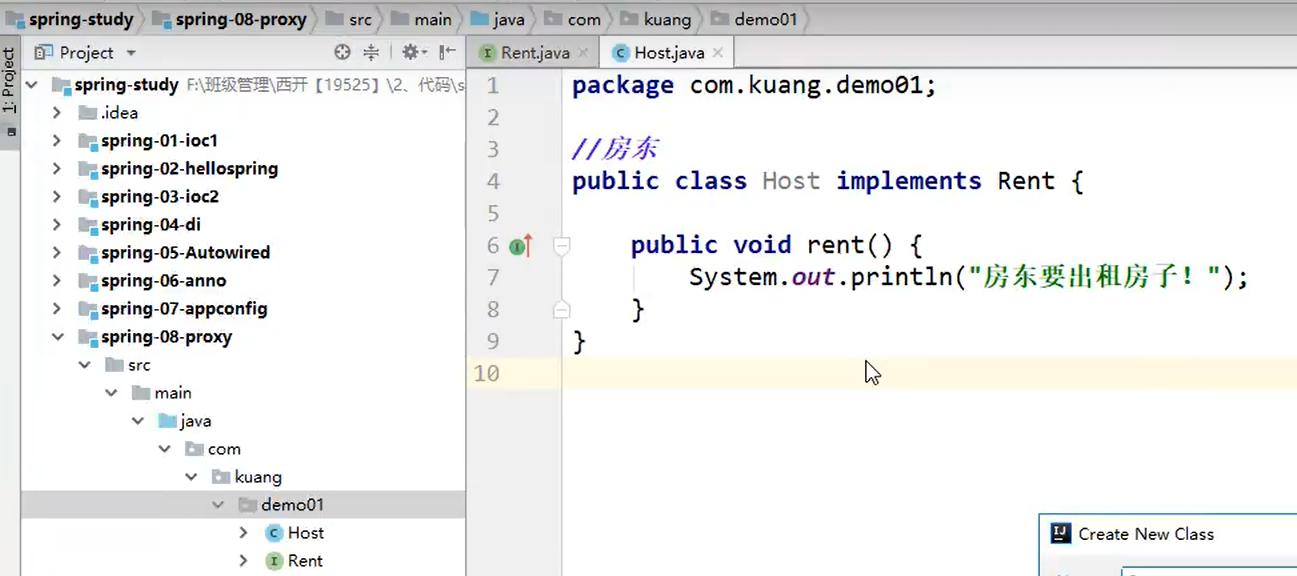
Task: Click the java breadcrumb
Action: 497,19
